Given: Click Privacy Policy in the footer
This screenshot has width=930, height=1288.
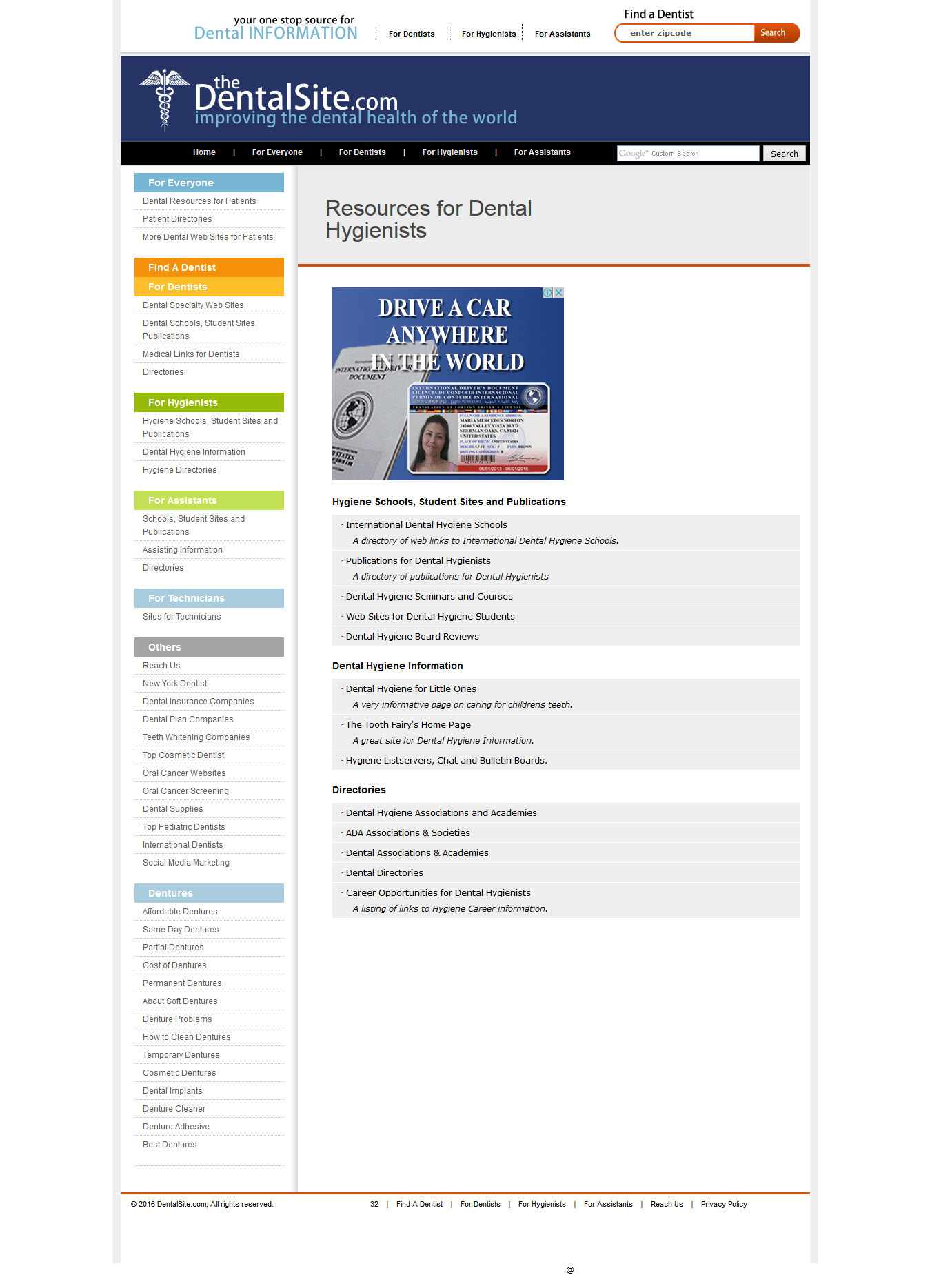Looking at the screenshot, I should [724, 1205].
